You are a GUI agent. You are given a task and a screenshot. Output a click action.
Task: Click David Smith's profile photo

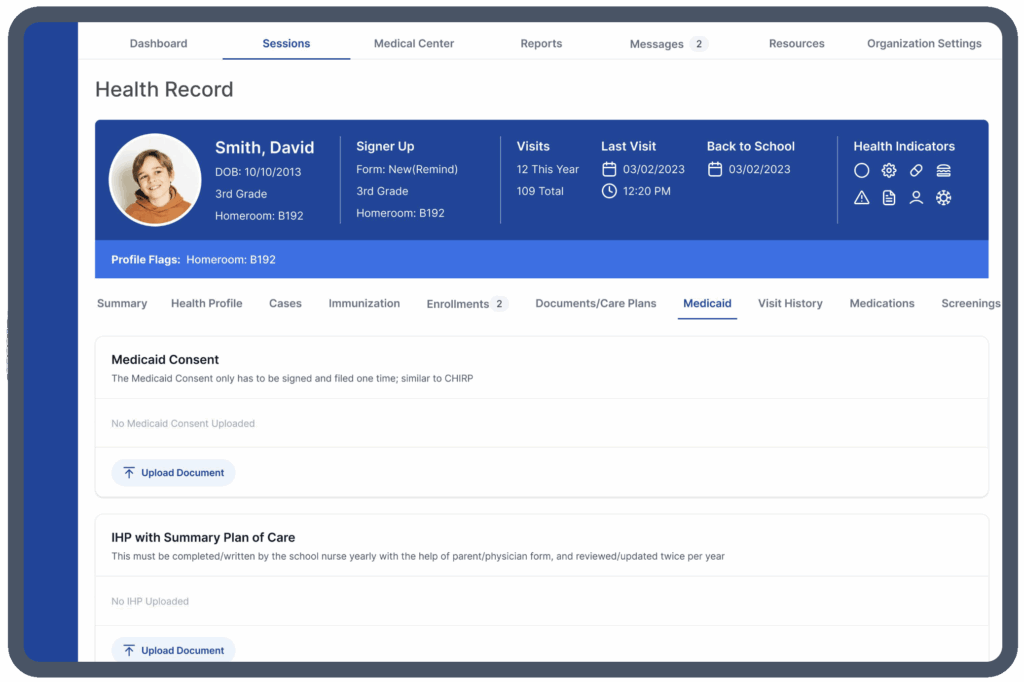tap(155, 179)
